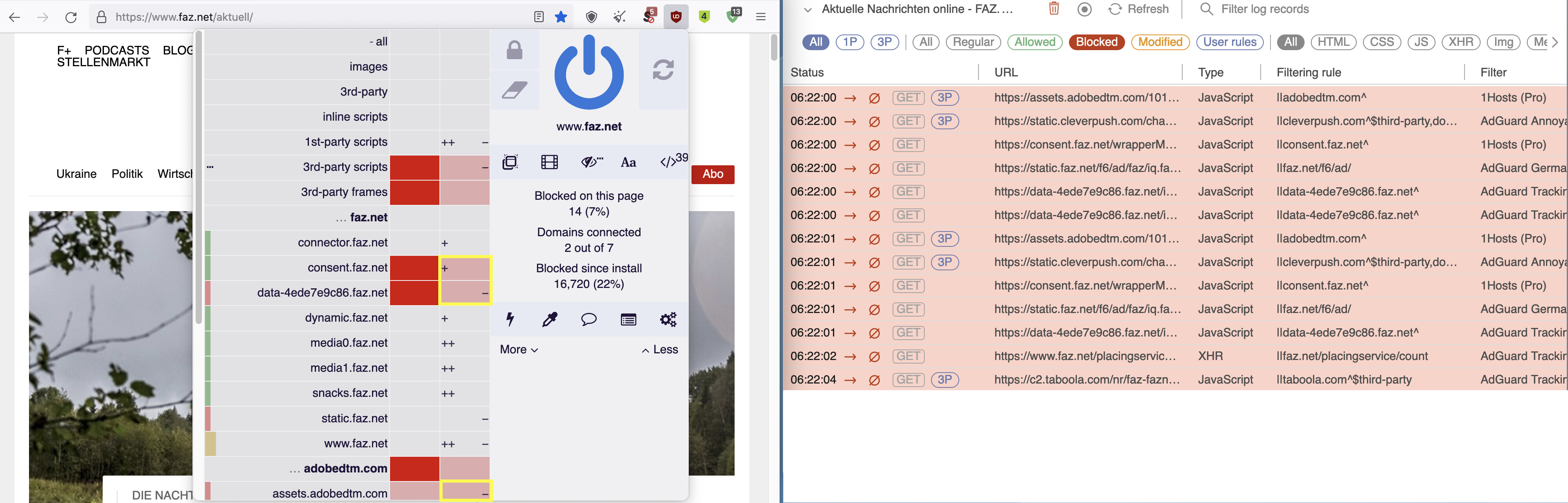Collapse popup with the Less chevron
The image size is (1568, 503).
point(660,349)
